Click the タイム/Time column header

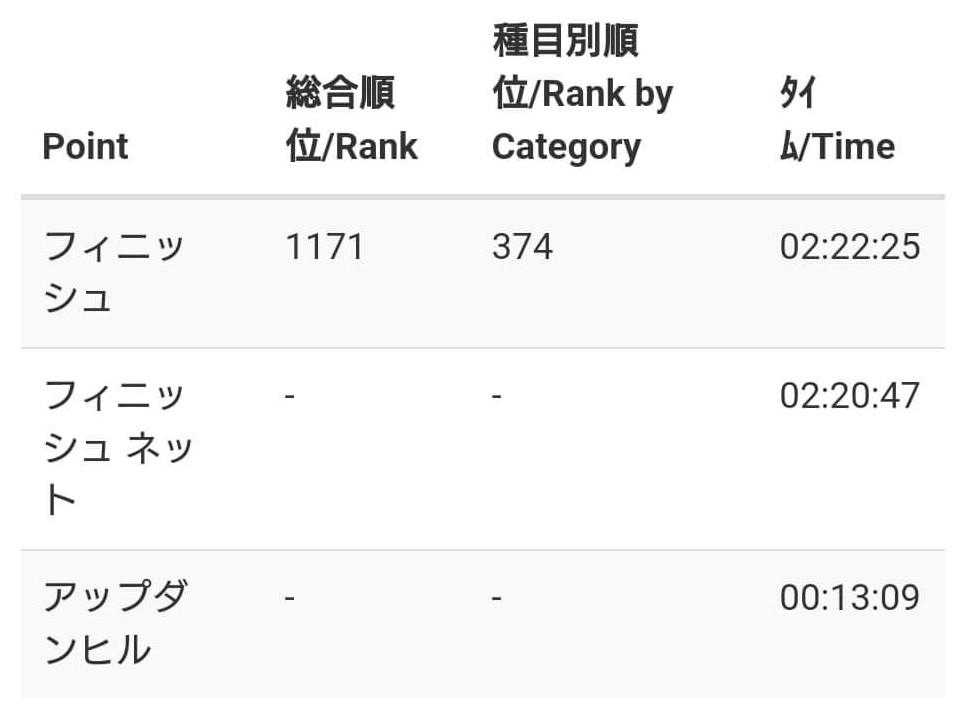click(x=836, y=120)
